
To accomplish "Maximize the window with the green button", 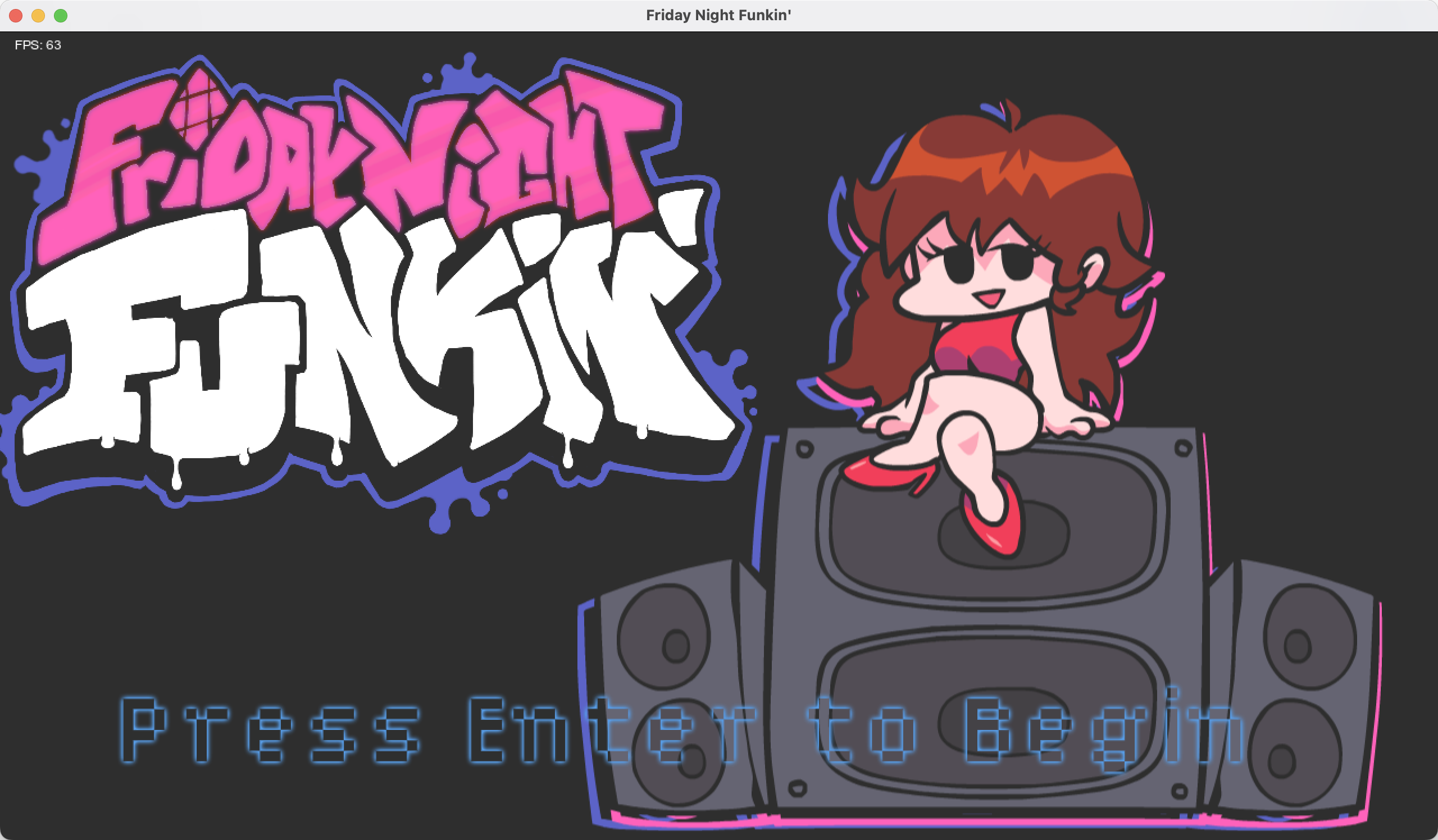I will click(61, 15).
